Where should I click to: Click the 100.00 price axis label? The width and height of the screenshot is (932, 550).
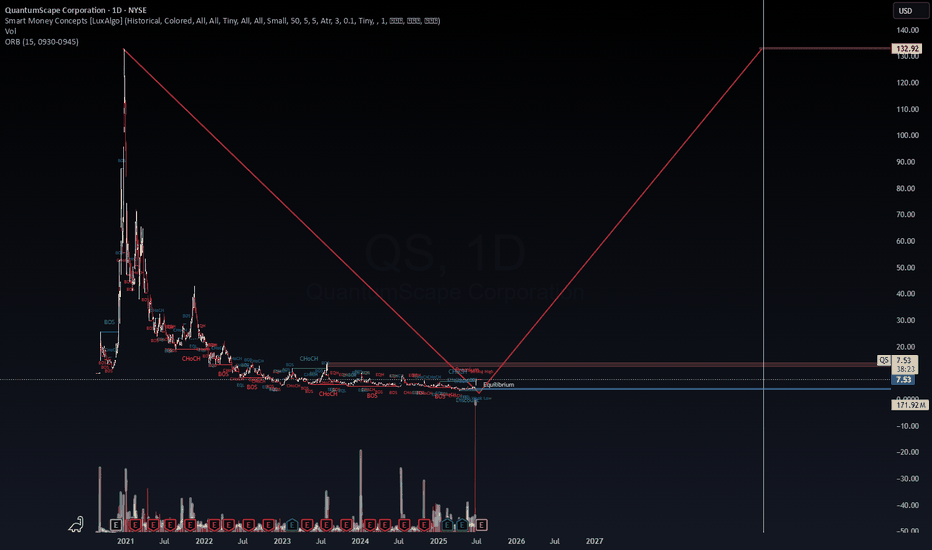pyautogui.click(x=908, y=135)
